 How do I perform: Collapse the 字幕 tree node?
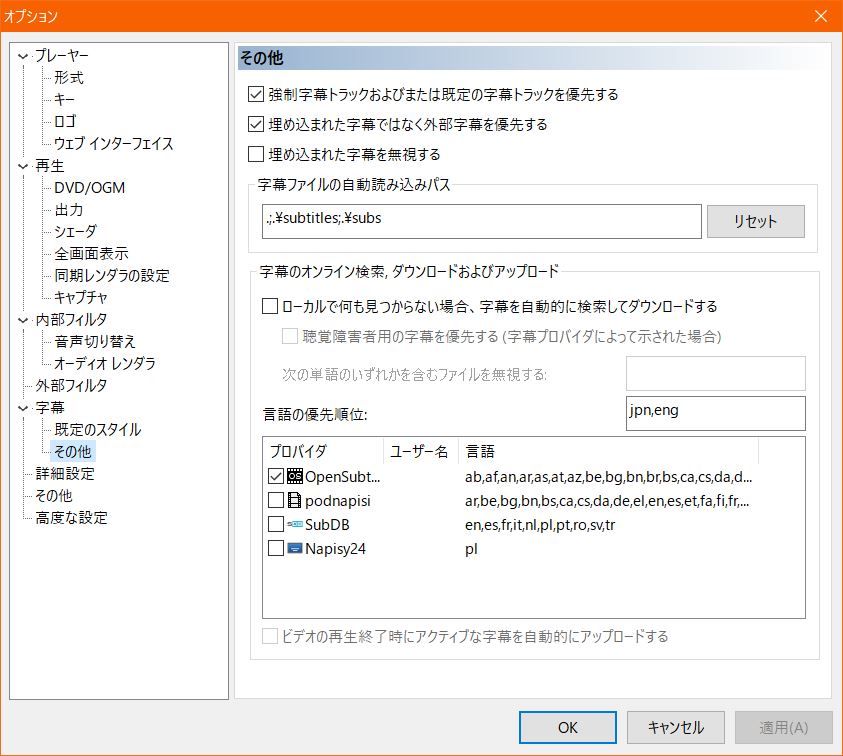tap(23, 408)
